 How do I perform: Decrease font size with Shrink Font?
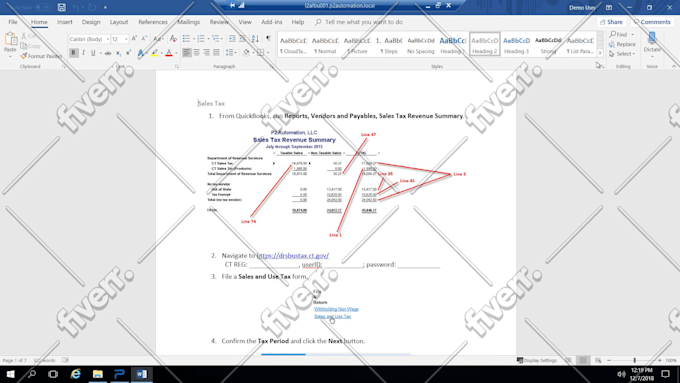click(144, 39)
